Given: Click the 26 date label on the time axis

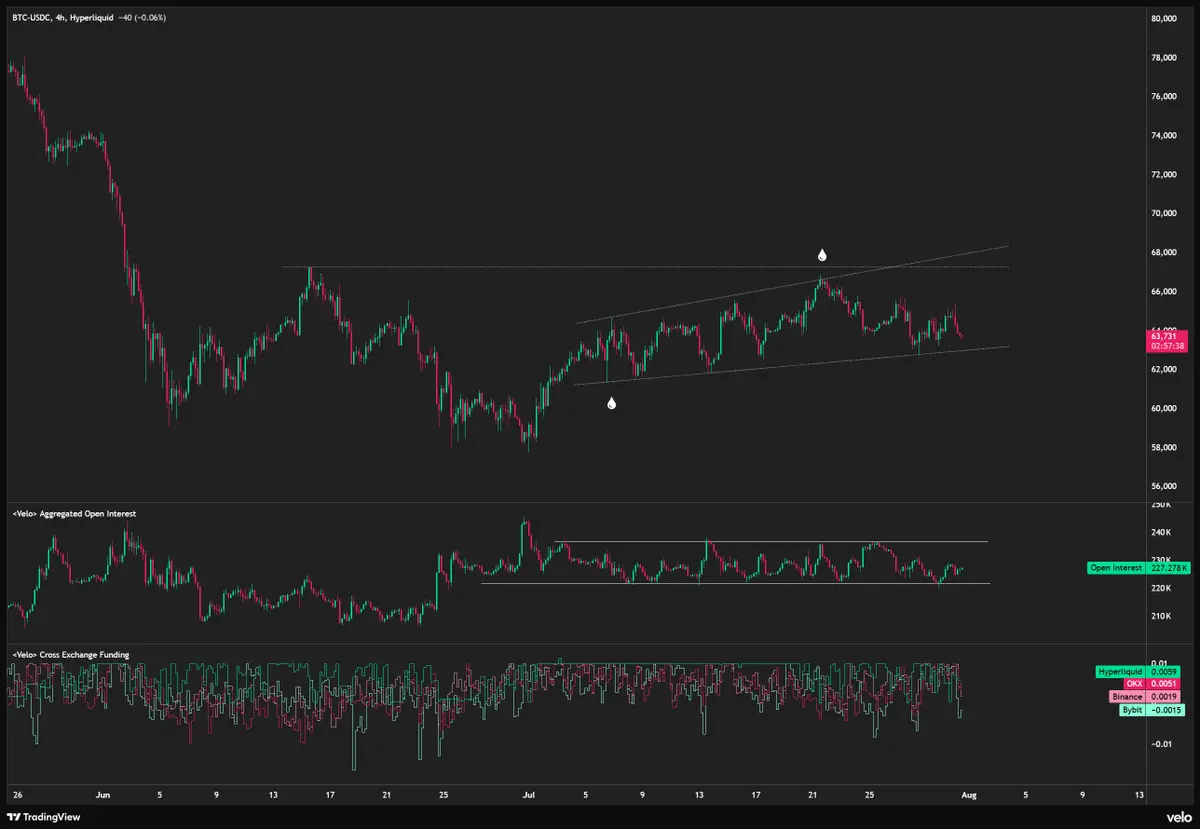Looking at the screenshot, I should [18, 794].
